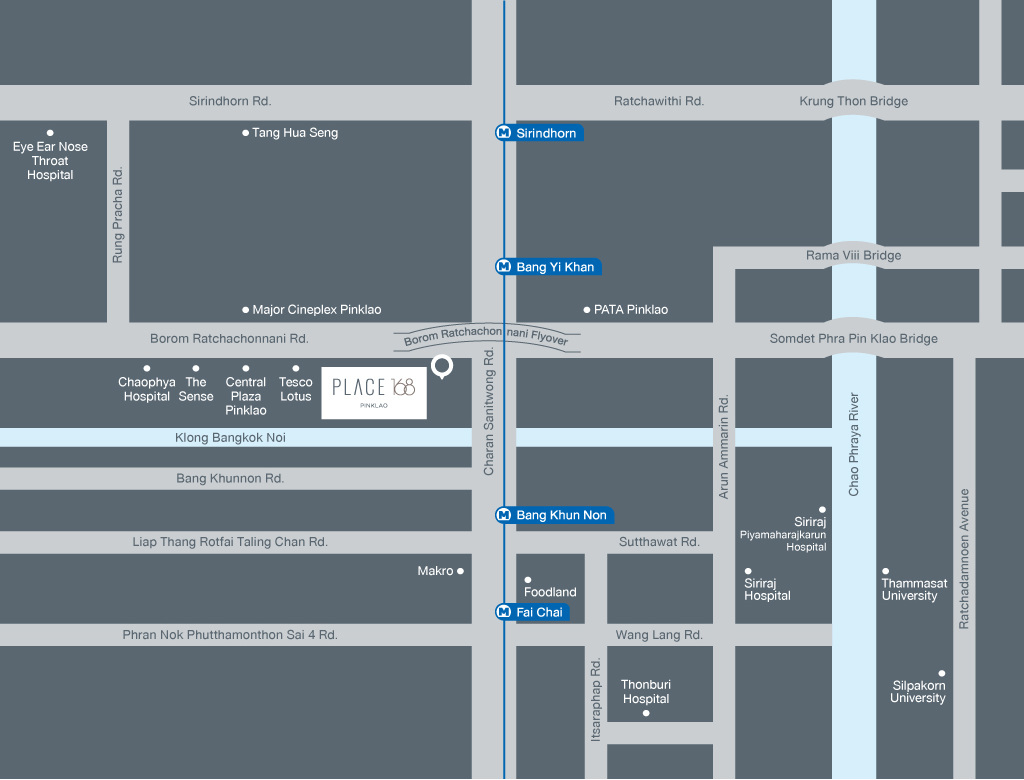1024x780 pixels.
Task: Click the Bang Yi Khan metro icon
Action: click(x=504, y=267)
